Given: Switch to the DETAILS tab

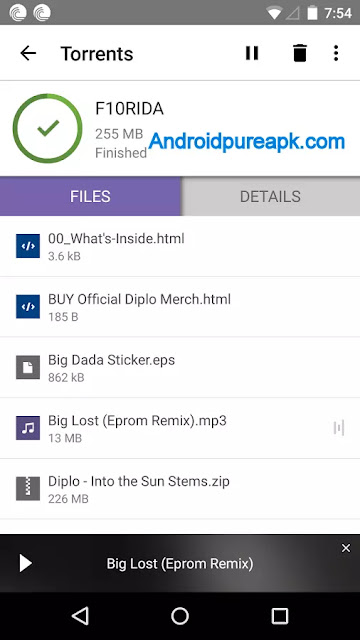Looking at the screenshot, I should coord(271,196).
